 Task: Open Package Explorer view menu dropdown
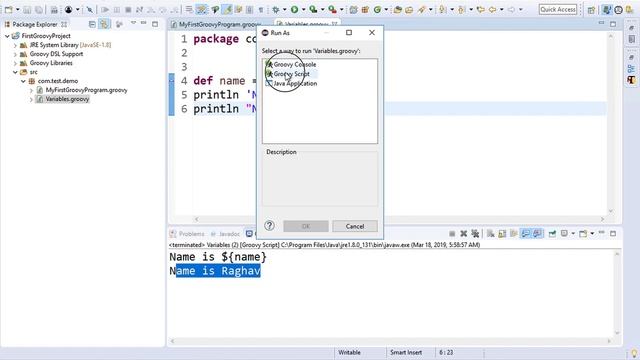(x=133, y=23)
